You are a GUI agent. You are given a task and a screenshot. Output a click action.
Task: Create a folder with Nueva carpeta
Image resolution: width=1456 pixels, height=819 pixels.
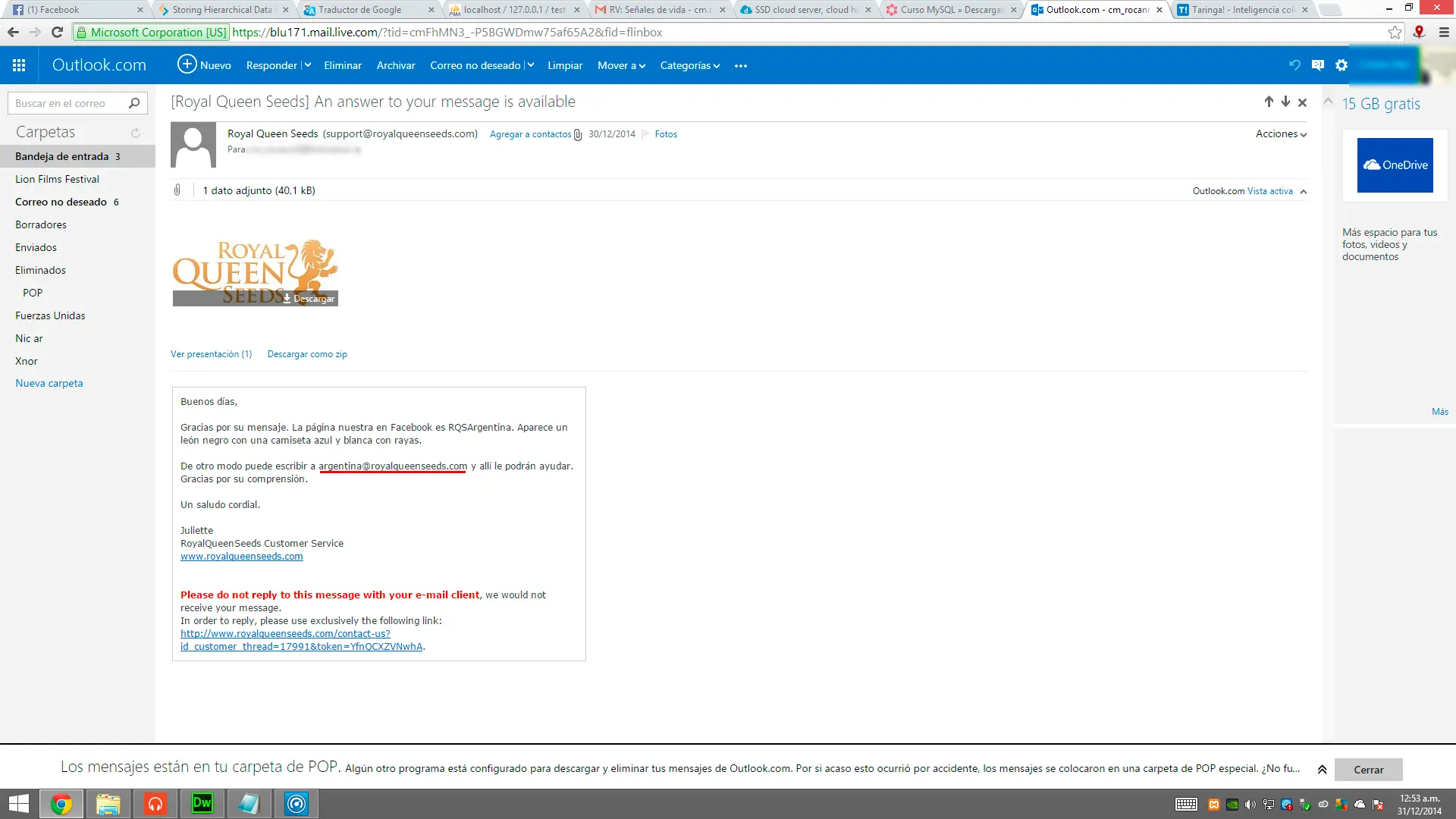point(49,383)
